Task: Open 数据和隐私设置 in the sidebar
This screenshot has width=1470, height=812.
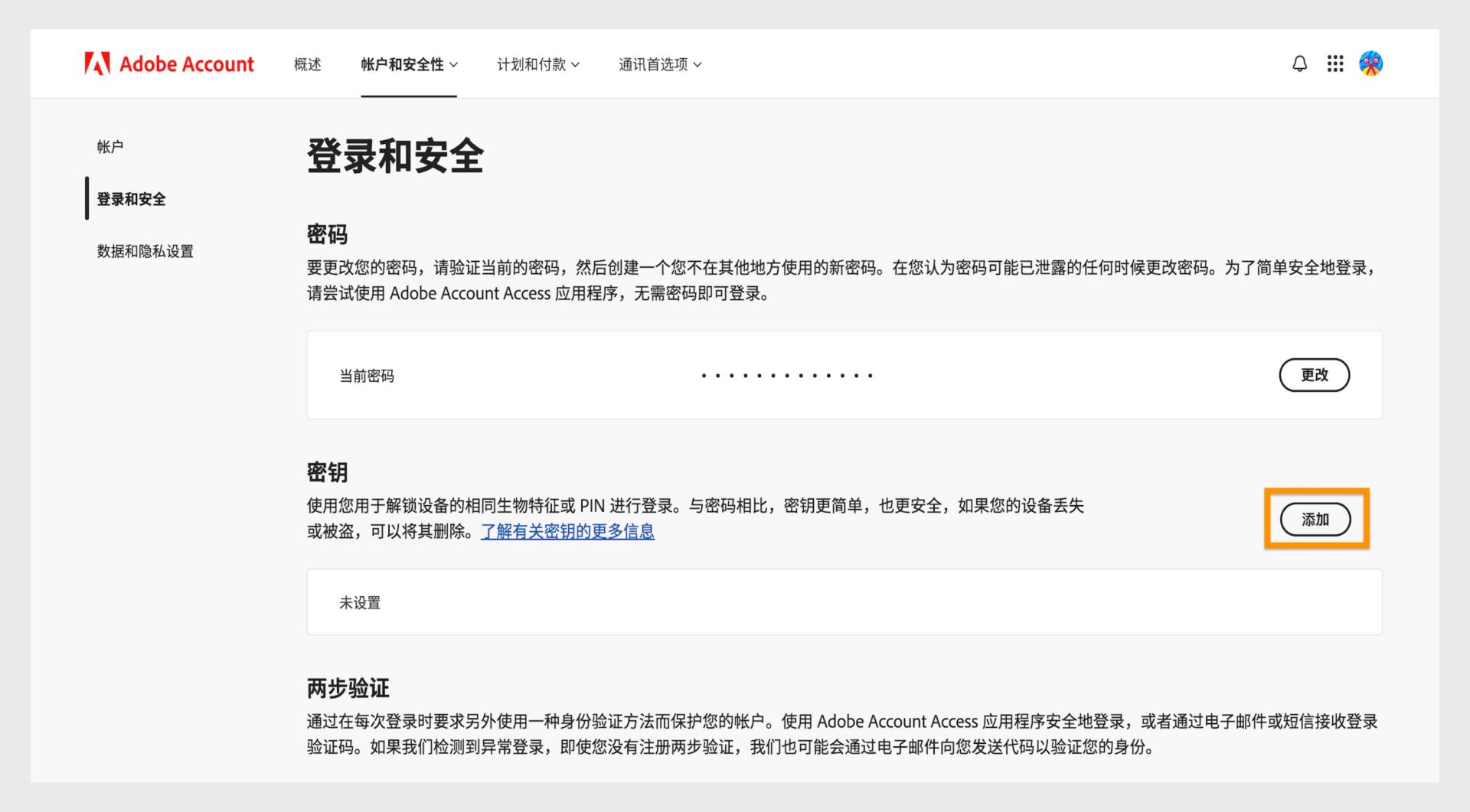Action: [x=145, y=251]
